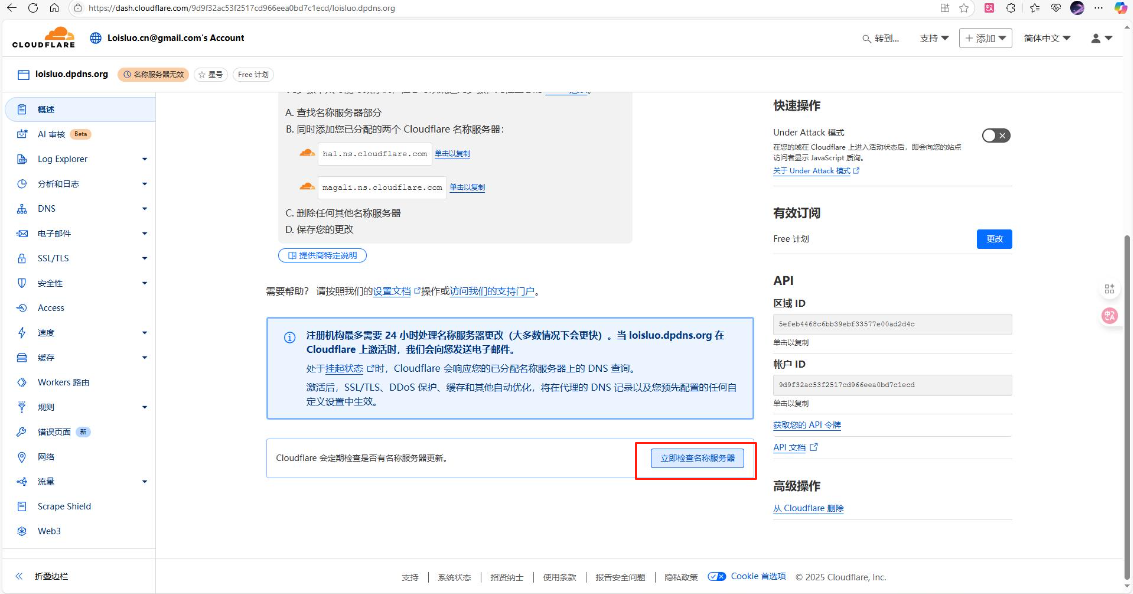Toggle the Under Attack mode switch
1133x594 pixels.
(996, 135)
